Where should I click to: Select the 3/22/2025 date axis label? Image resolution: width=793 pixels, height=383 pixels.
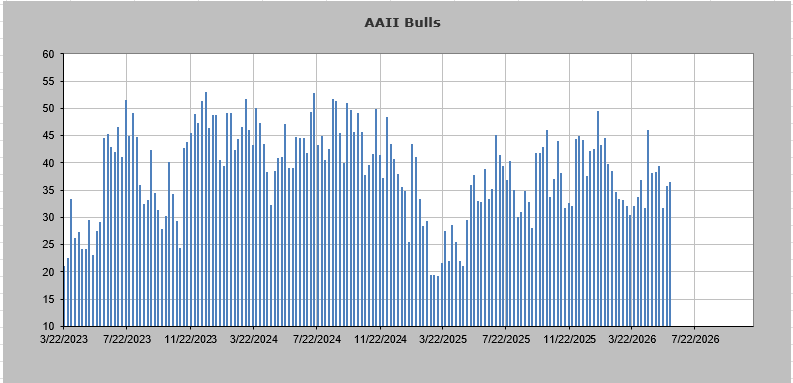[443, 339]
